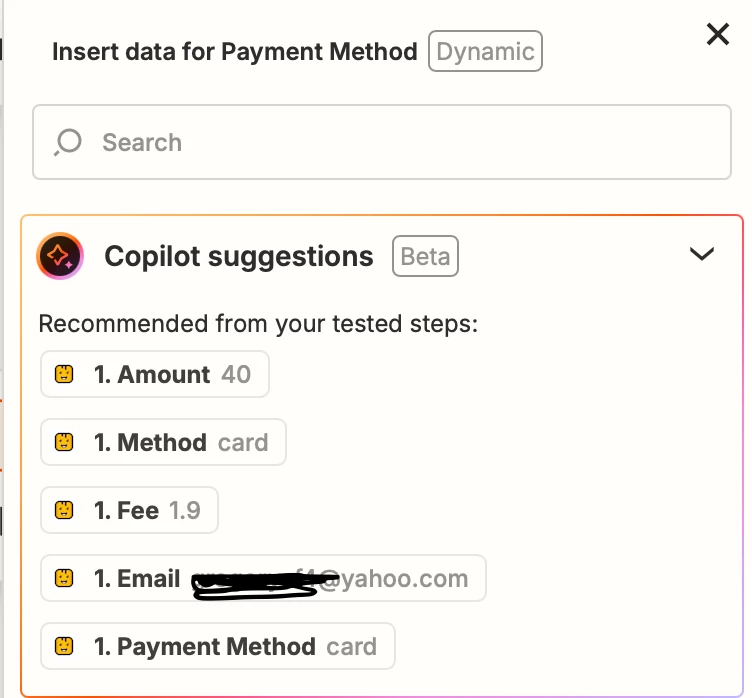
Task: Click the app icon beside Amount
Action: [65, 375]
